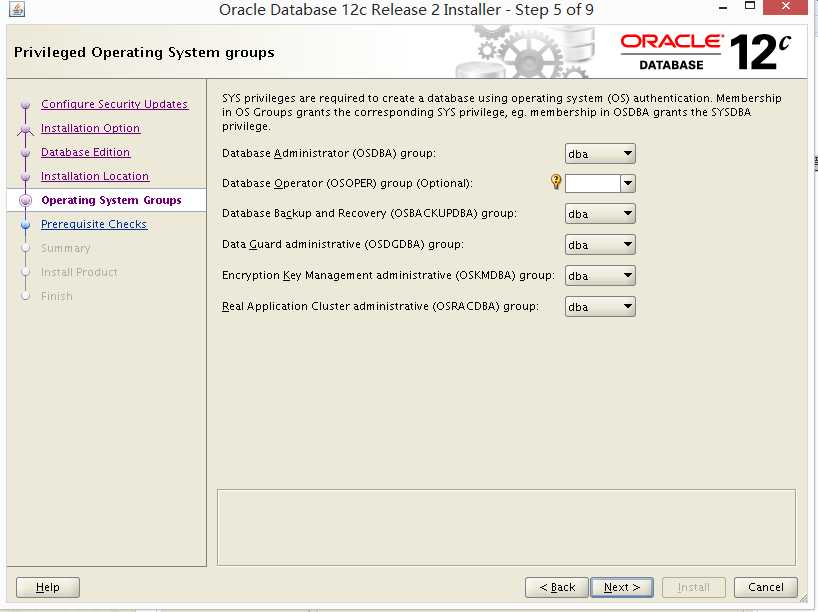Maximize the installer window
818x612 pixels.
(x=750, y=6)
